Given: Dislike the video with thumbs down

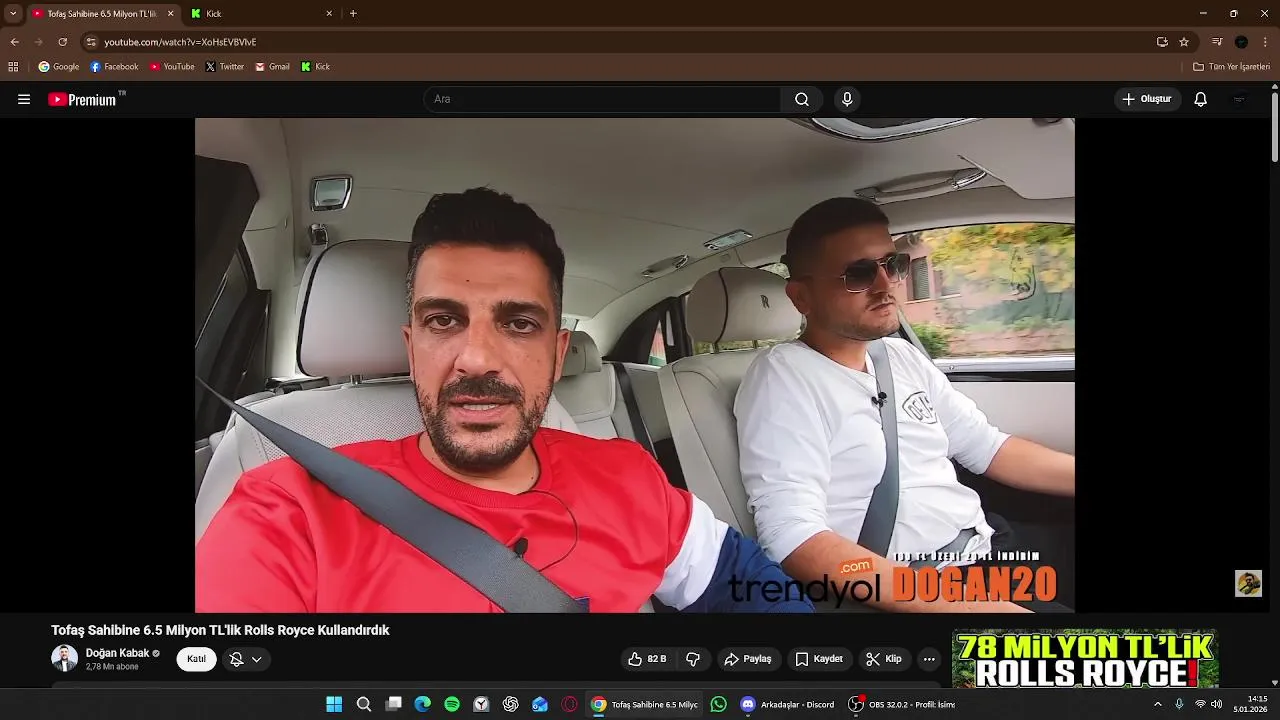Looking at the screenshot, I should pos(693,659).
